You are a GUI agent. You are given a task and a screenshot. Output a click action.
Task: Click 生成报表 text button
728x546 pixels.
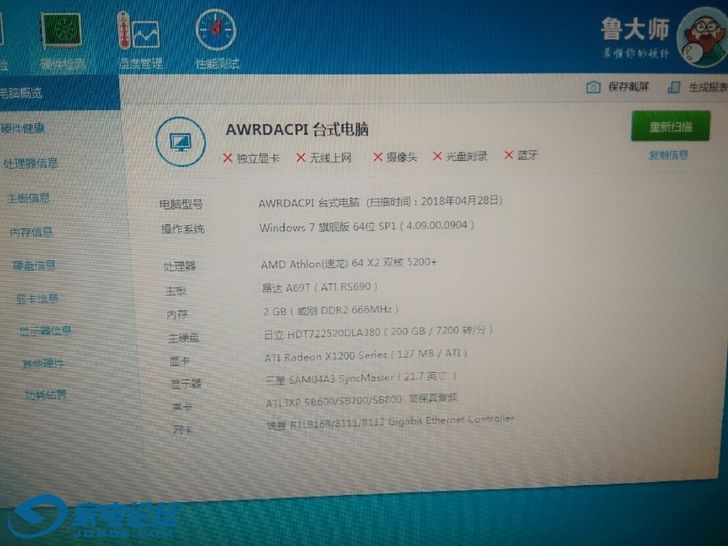[708, 87]
